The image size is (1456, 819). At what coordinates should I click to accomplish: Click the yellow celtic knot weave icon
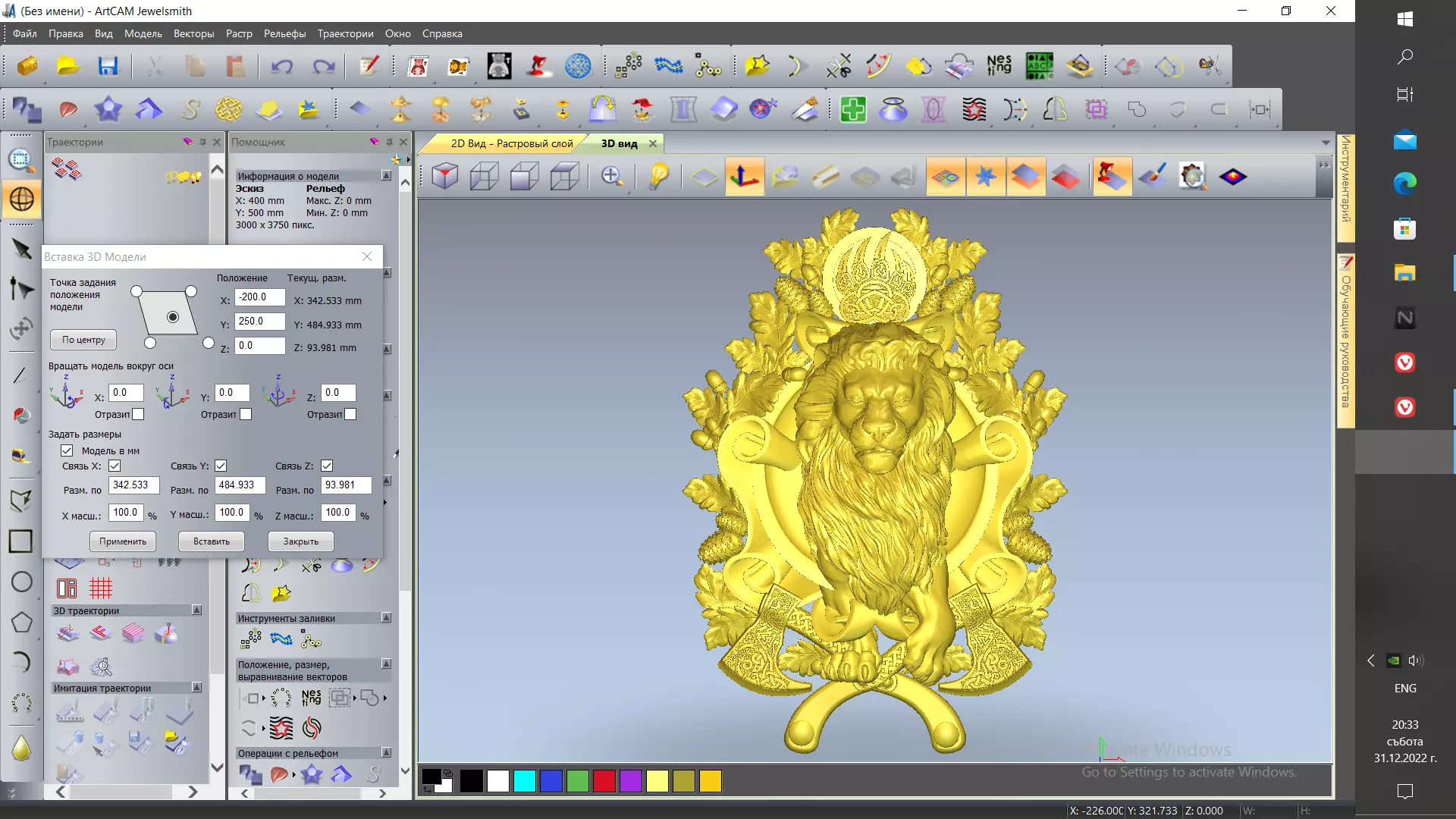[228, 109]
